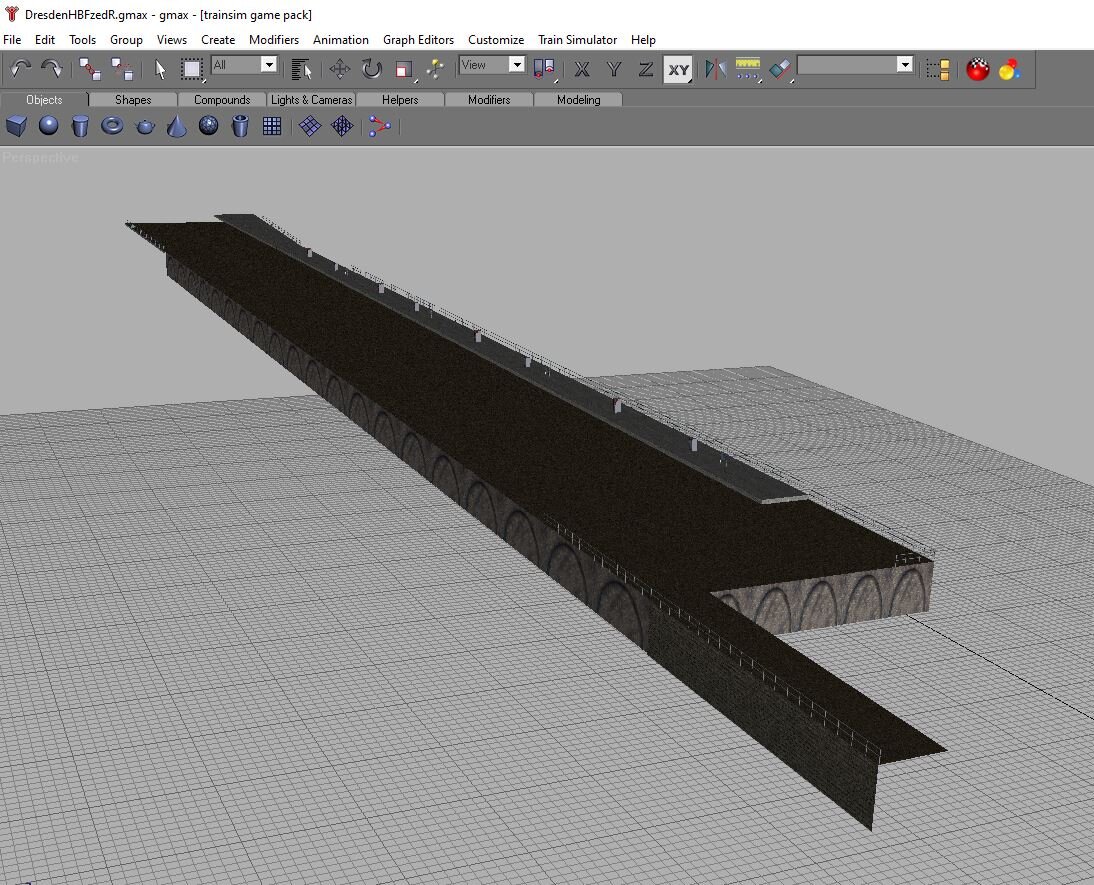Open the Views menu
1094x885 pixels.
(172, 40)
